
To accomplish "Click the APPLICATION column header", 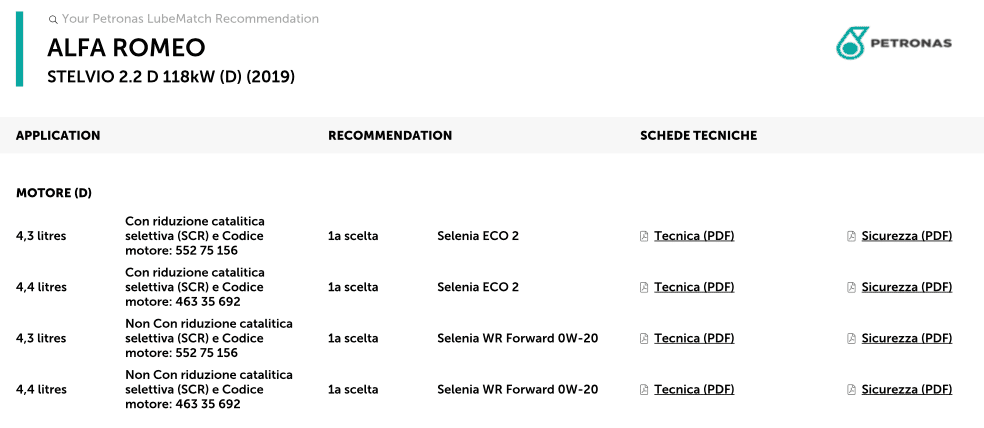I will [x=58, y=135].
